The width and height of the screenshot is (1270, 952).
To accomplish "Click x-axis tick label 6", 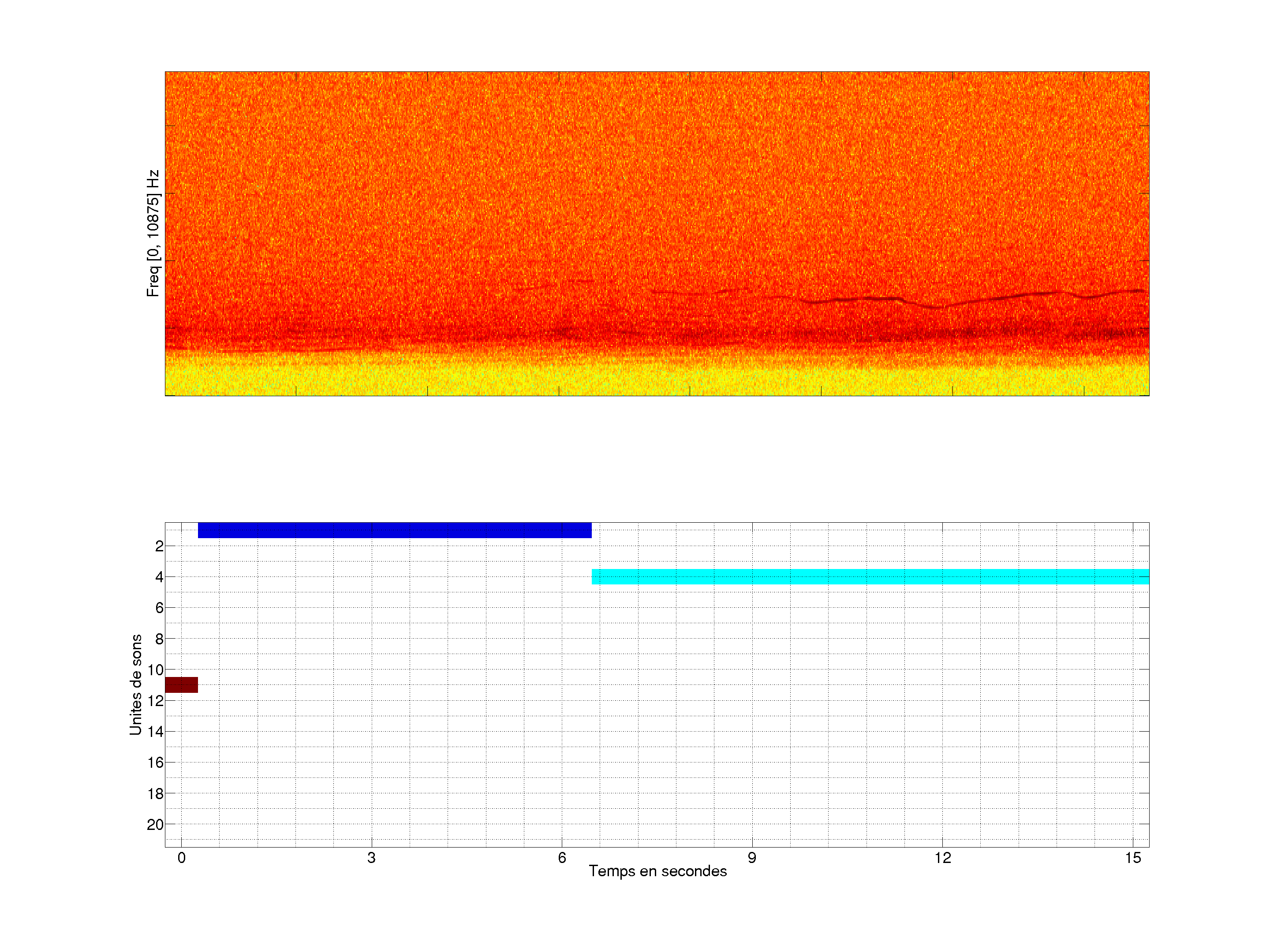I will [x=561, y=858].
